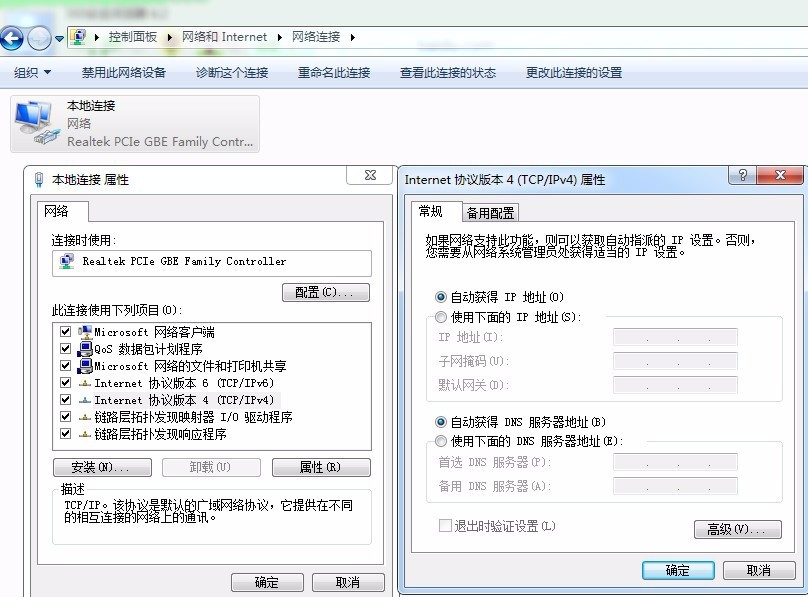The image size is (808, 597).
Task: Click the Realtek adapter icon in 连接时使用
Action: click(66, 261)
